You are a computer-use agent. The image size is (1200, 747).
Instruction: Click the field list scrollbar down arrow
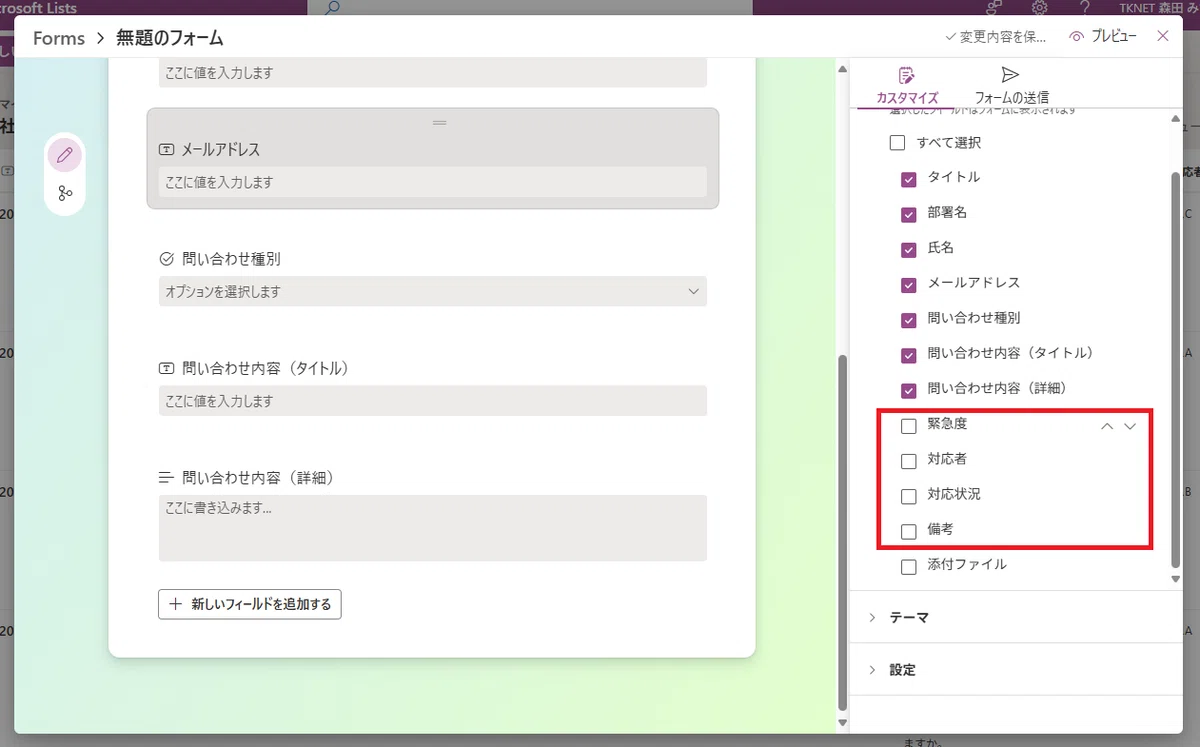[x=1175, y=579]
